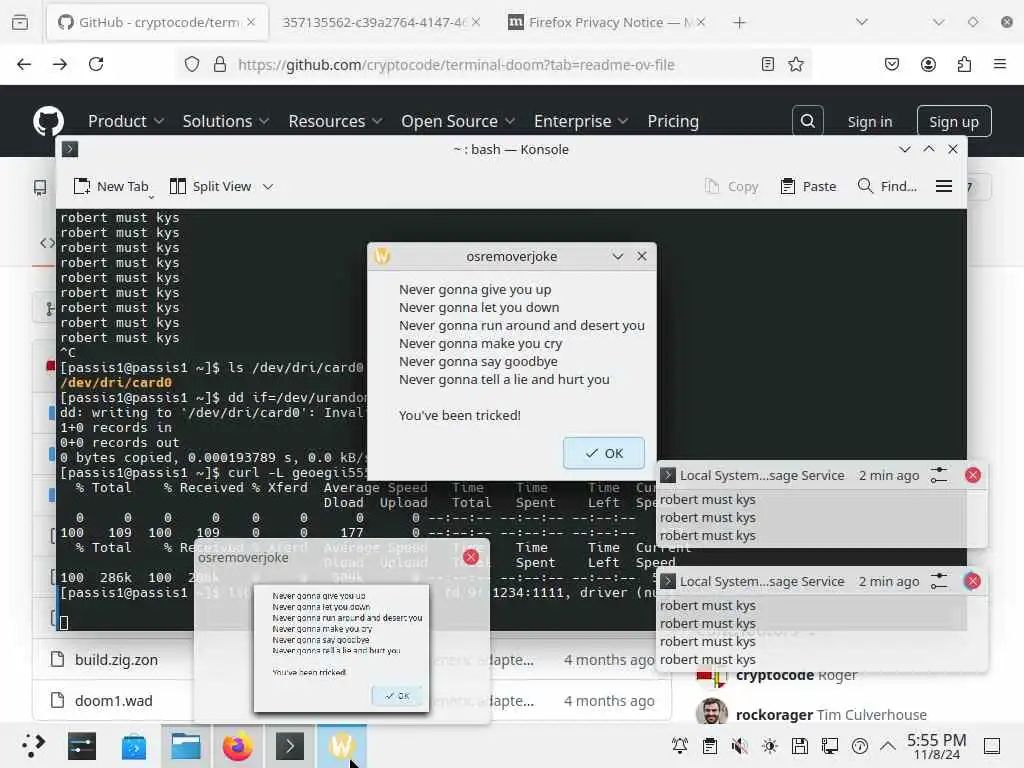1024x768 pixels.
Task: Switch to Firefox Privacy Notice tab
Action: 607,22
